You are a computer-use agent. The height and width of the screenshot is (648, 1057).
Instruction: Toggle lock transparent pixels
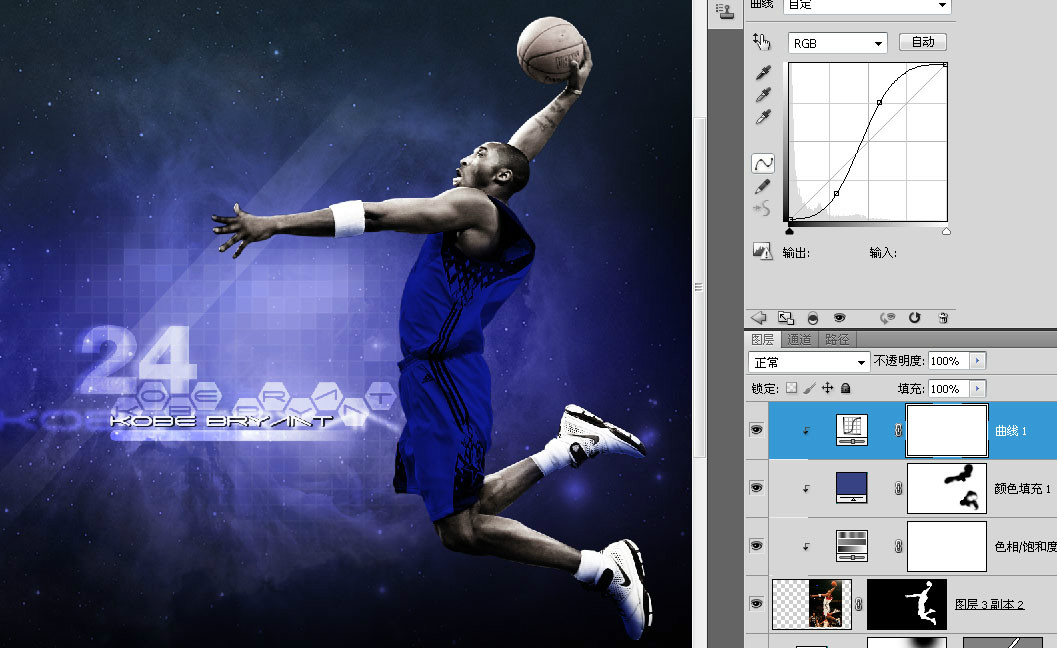point(791,388)
